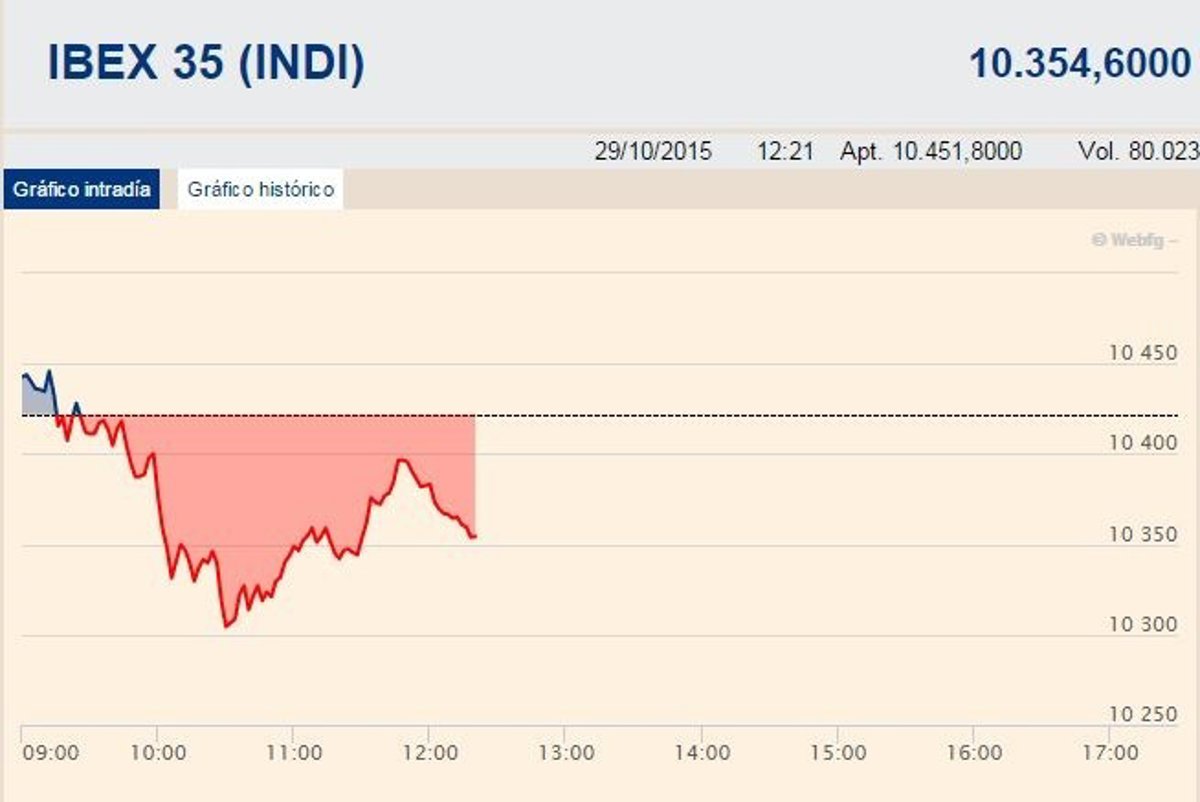
Task: Click the current value 10.354,6000
Action: click(x=1080, y=64)
